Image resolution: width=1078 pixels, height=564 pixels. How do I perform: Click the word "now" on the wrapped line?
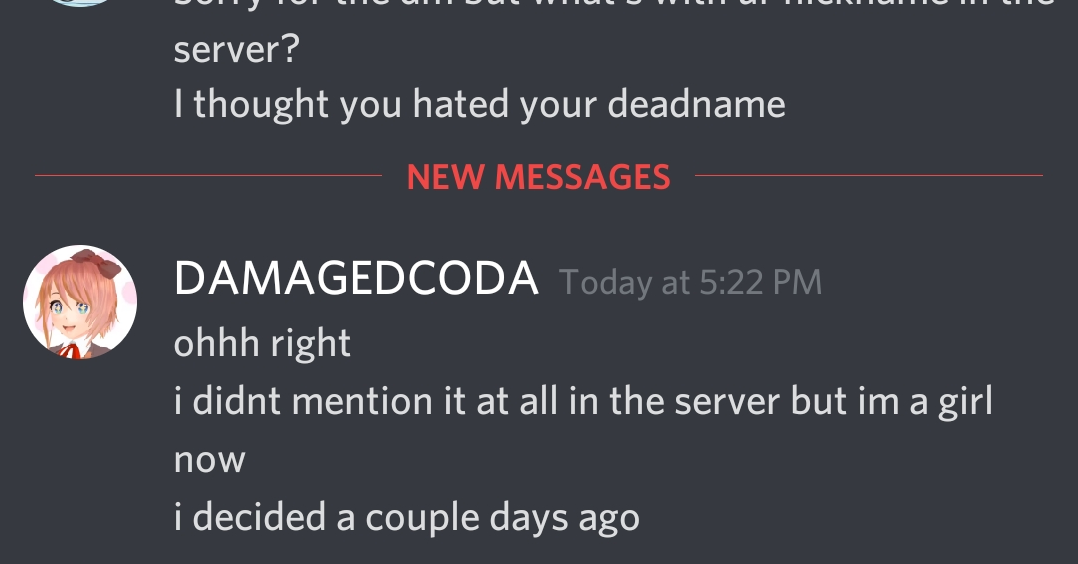[210, 460]
